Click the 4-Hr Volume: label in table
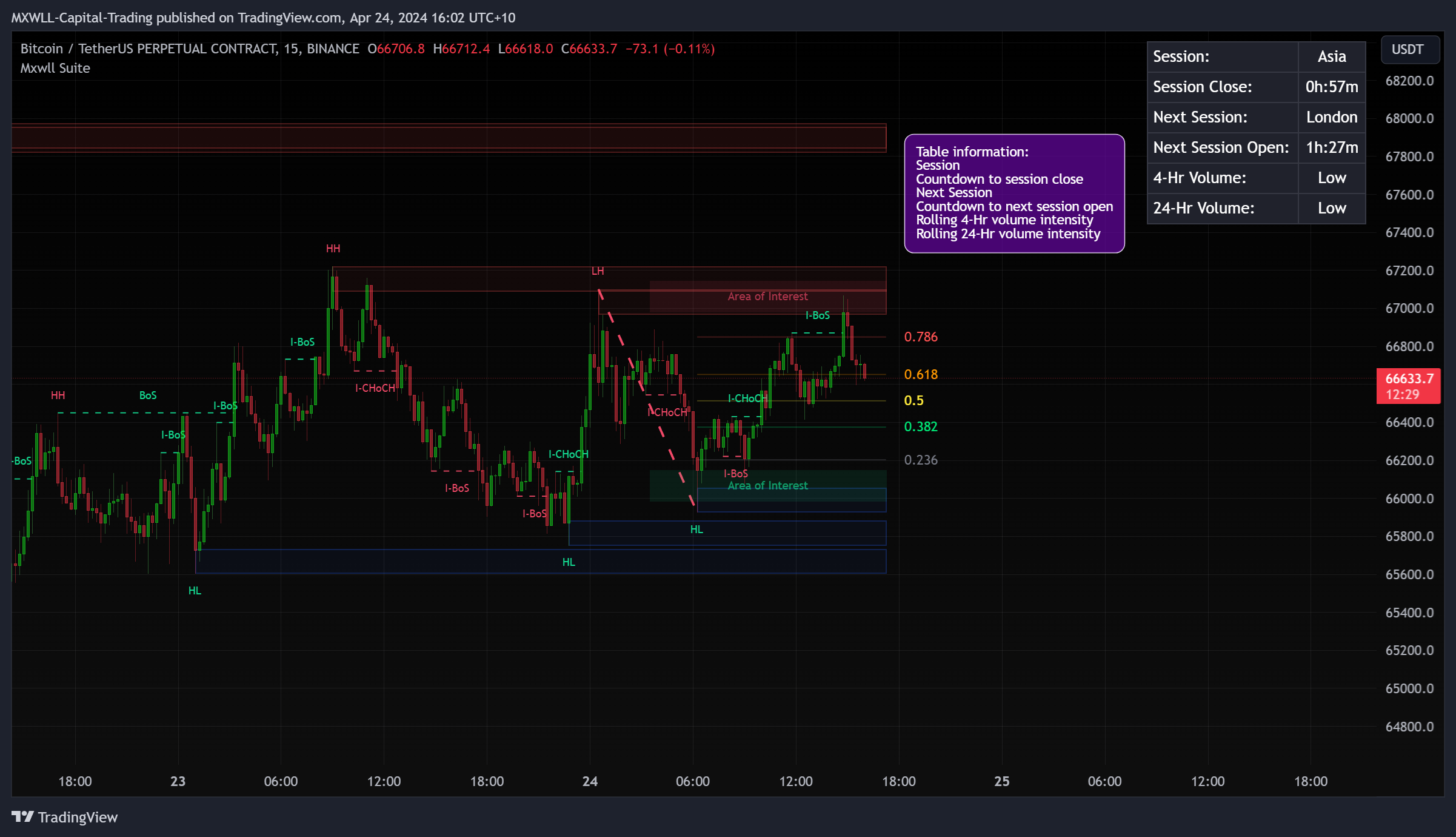This screenshot has width=1456, height=837. pos(1200,178)
